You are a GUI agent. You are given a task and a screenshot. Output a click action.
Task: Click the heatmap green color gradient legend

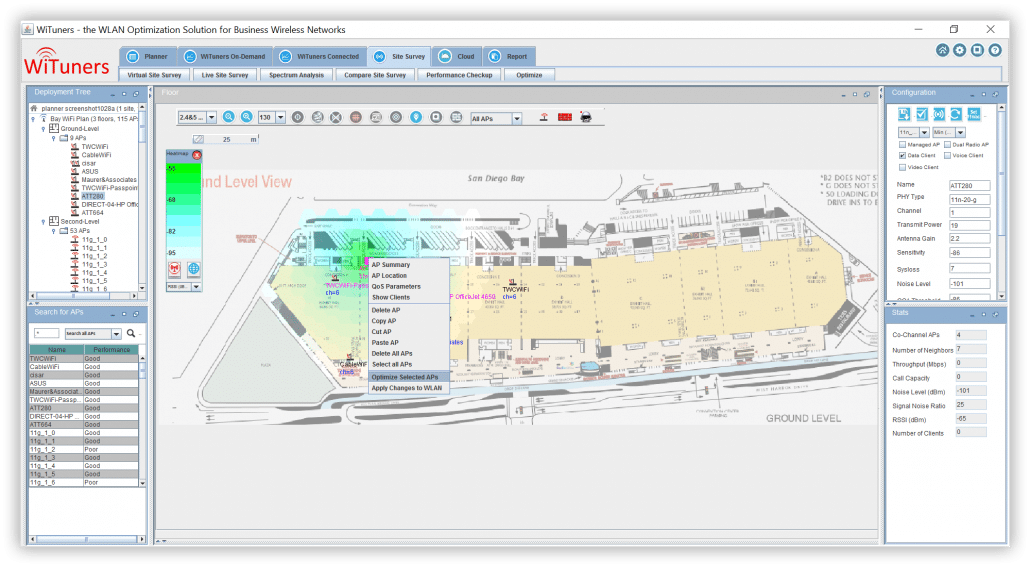pyautogui.click(x=183, y=210)
